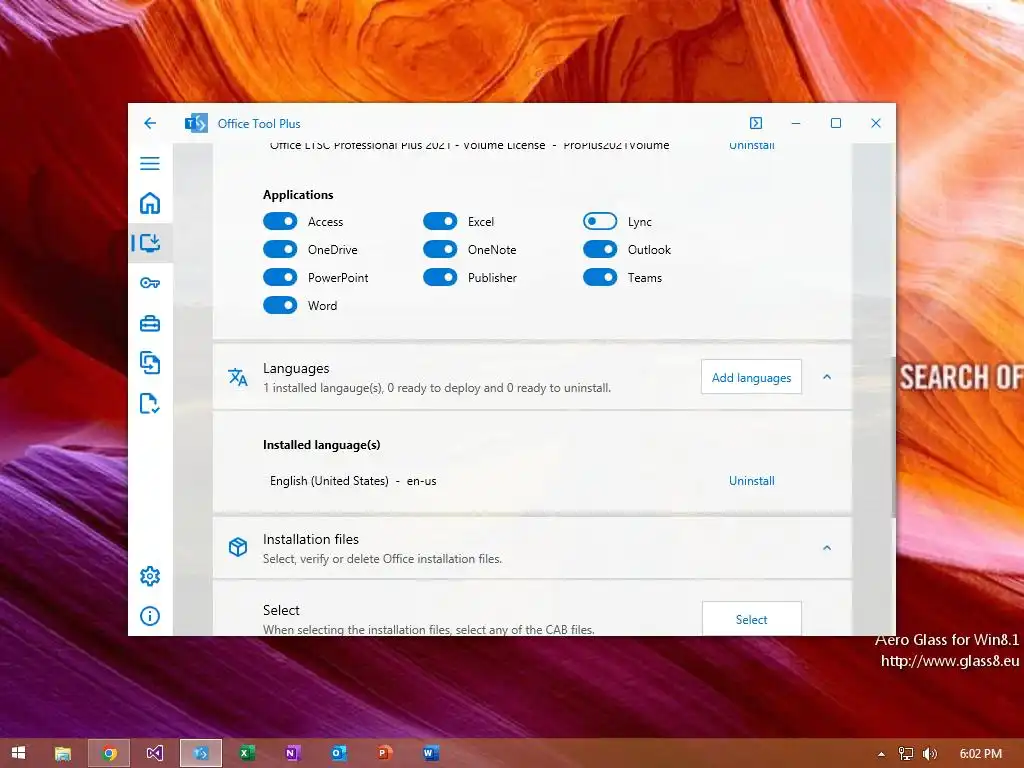Open the About info icon
The width and height of the screenshot is (1024, 768).
pos(150,616)
